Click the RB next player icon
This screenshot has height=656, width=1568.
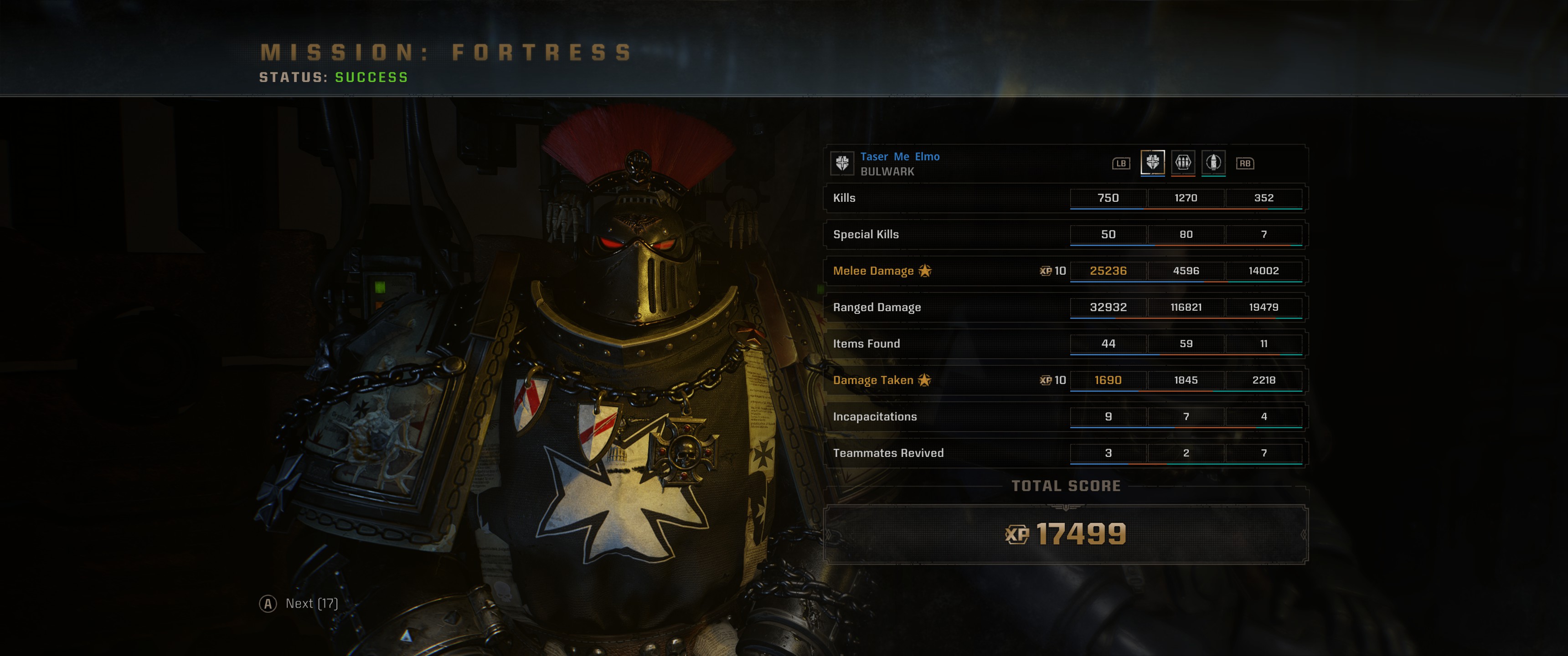point(1245,163)
